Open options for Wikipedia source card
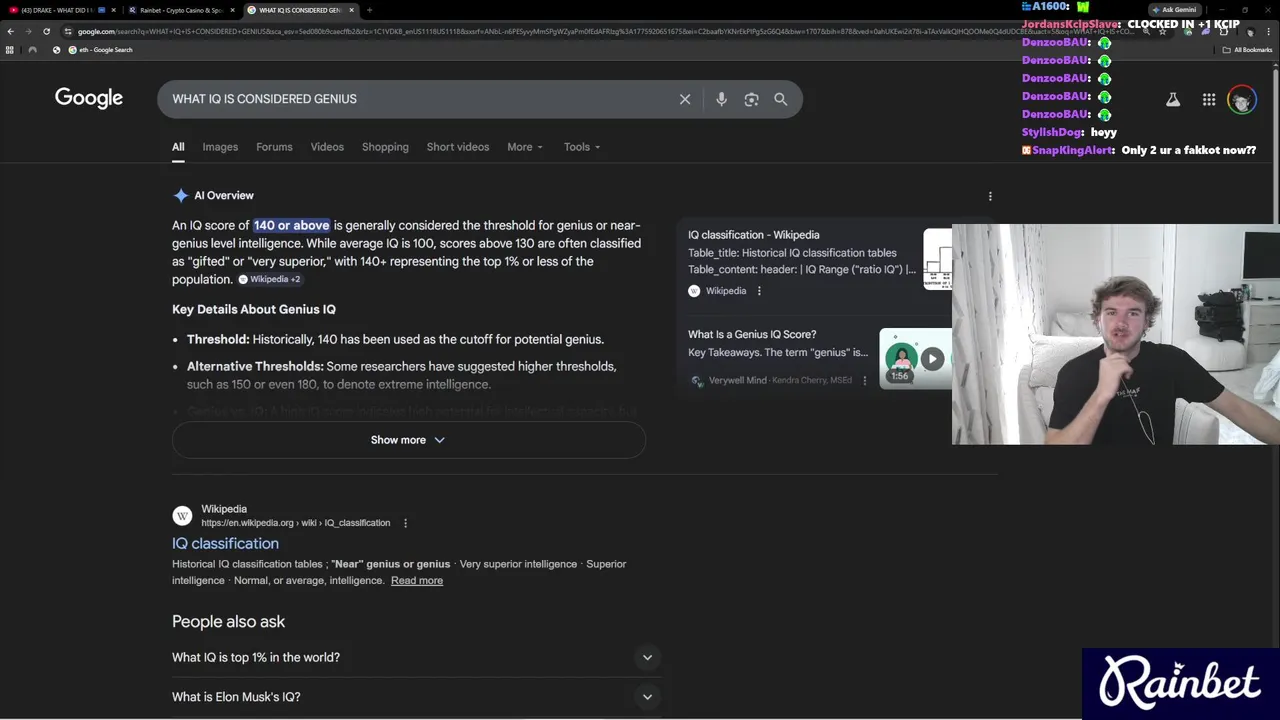The height and width of the screenshot is (720, 1280). coord(759,291)
